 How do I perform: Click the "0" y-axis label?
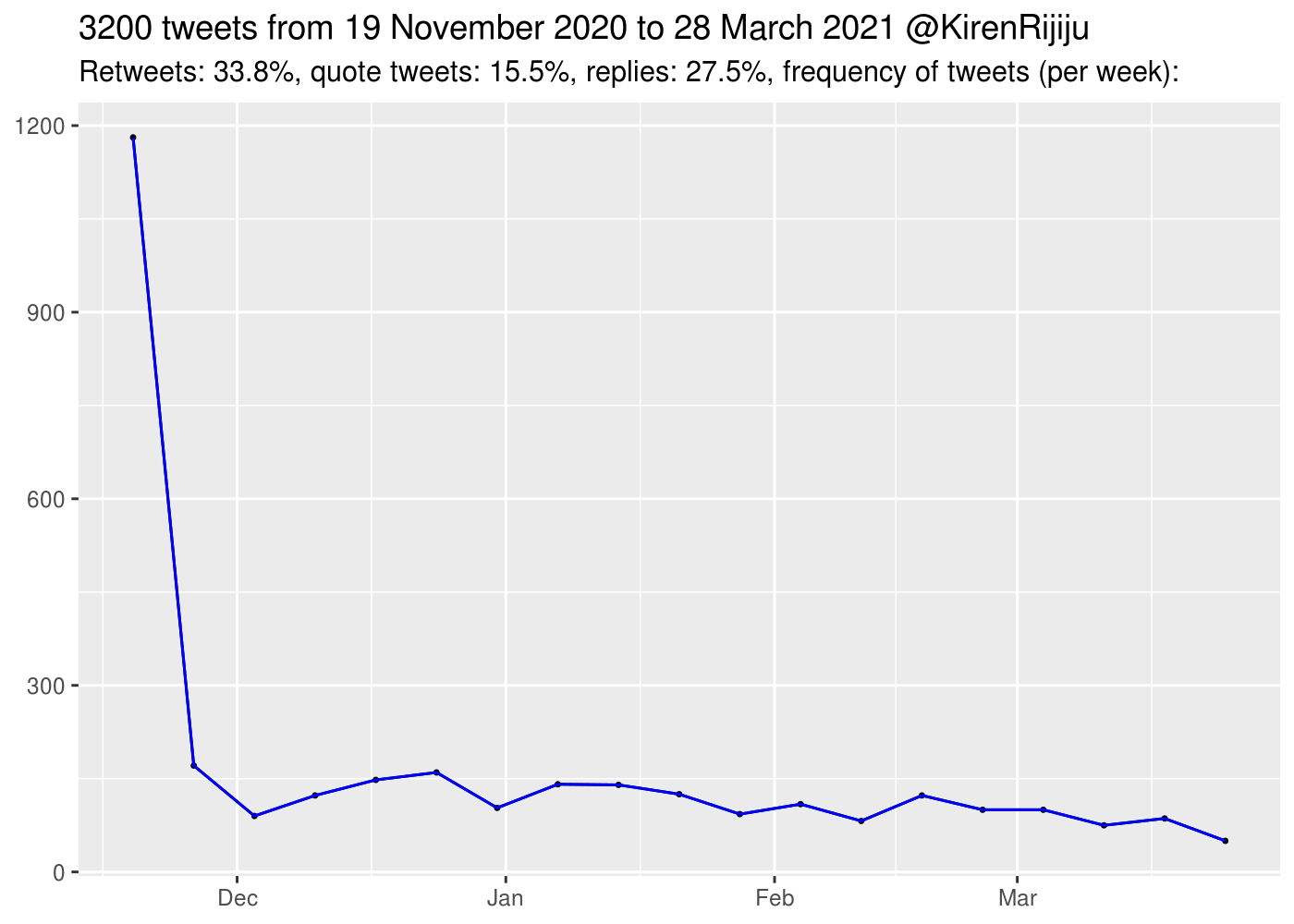[x=58, y=872]
